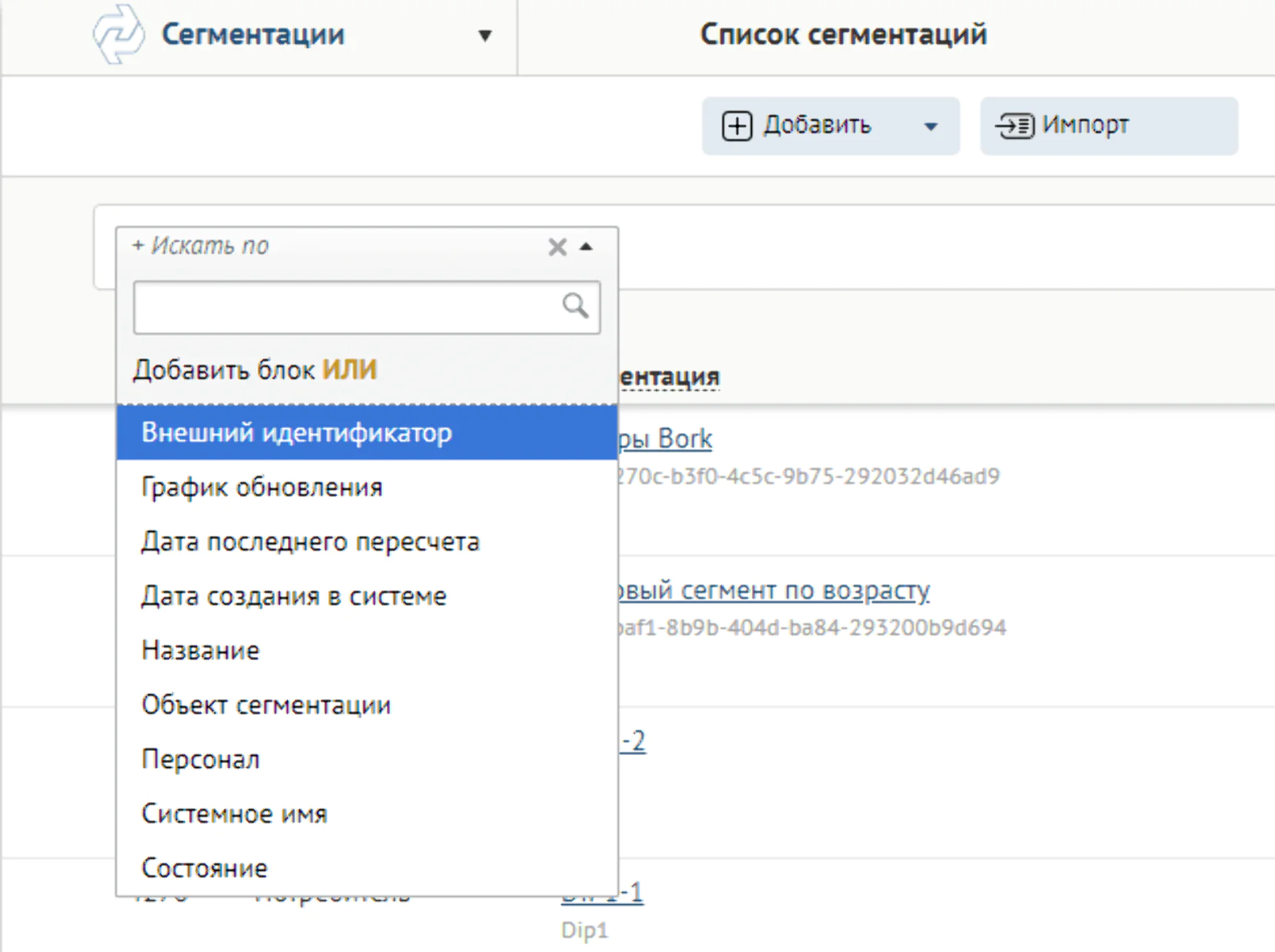Viewport: 1275px width, 952px height.
Task: Select Системное имя filter option
Action: [367, 813]
